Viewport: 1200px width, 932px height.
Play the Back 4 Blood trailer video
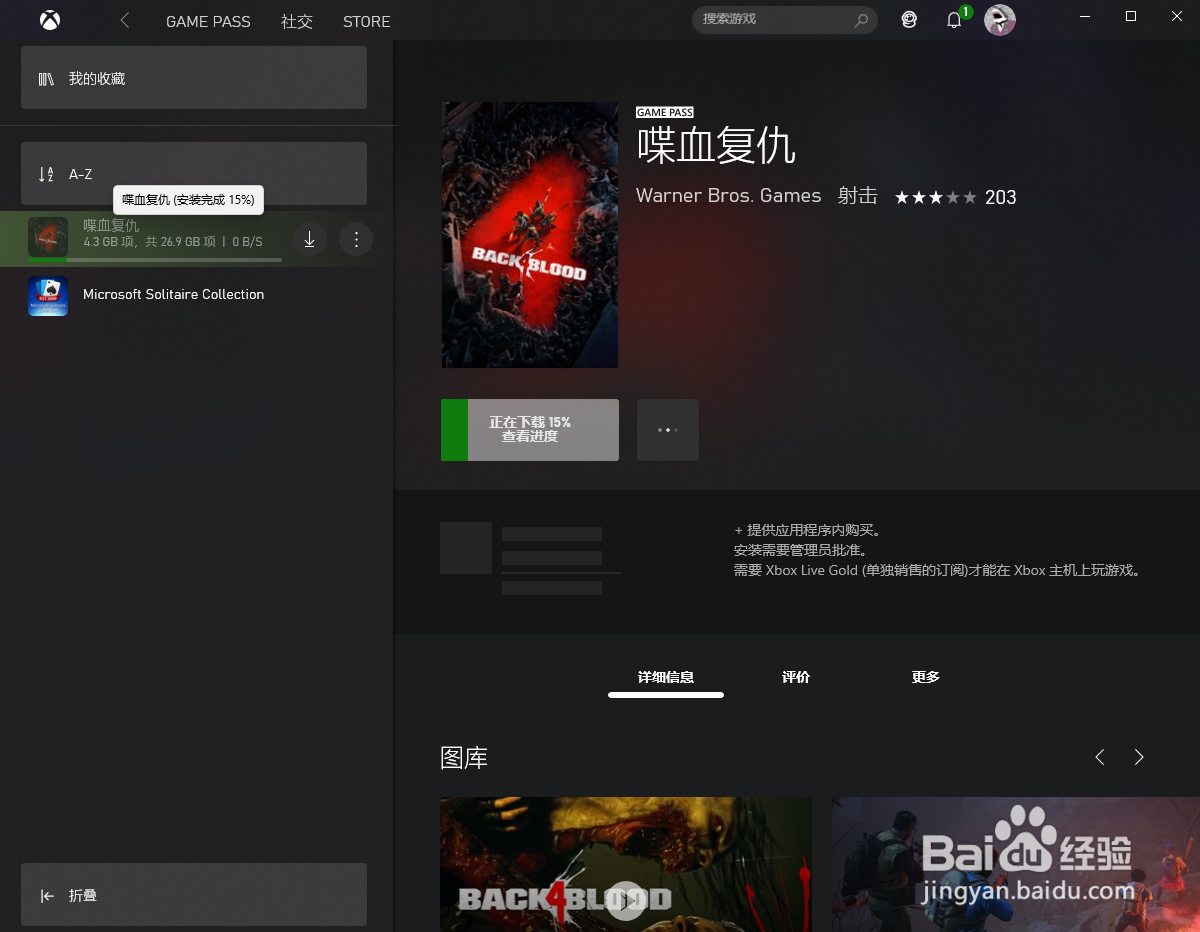(x=626, y=899)
